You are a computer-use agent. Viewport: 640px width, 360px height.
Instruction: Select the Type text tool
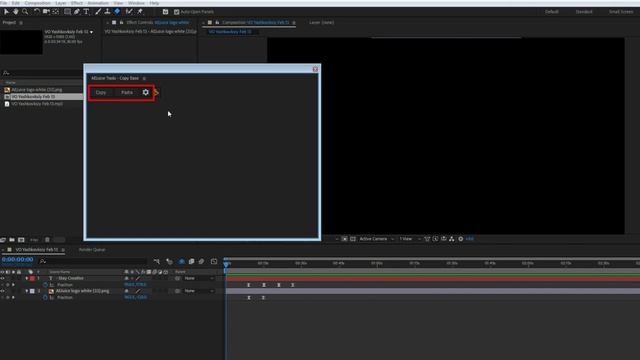pos(86,12)
